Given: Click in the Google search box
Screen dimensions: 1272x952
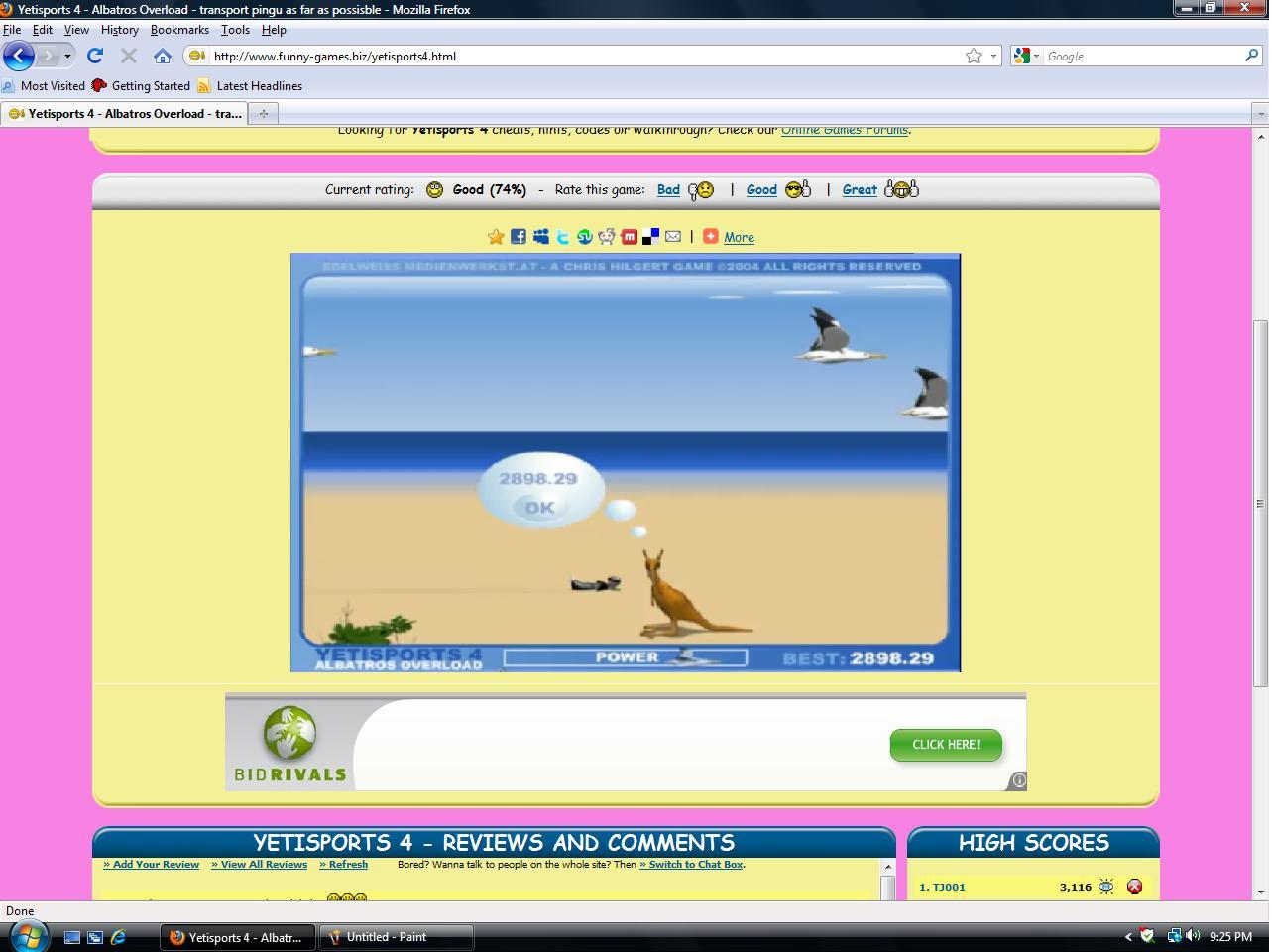Looking at the screenshot, I should (x=1143, y=56).
